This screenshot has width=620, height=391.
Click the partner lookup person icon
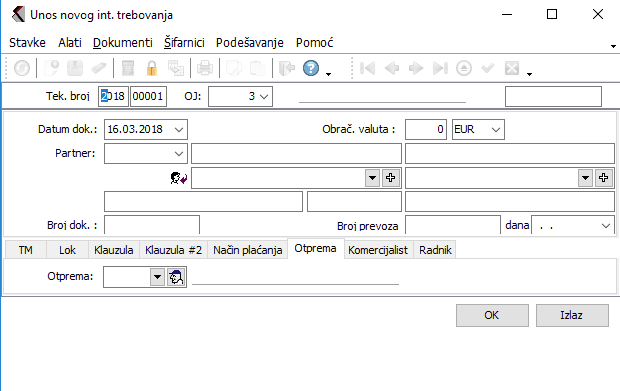point(179,178)
